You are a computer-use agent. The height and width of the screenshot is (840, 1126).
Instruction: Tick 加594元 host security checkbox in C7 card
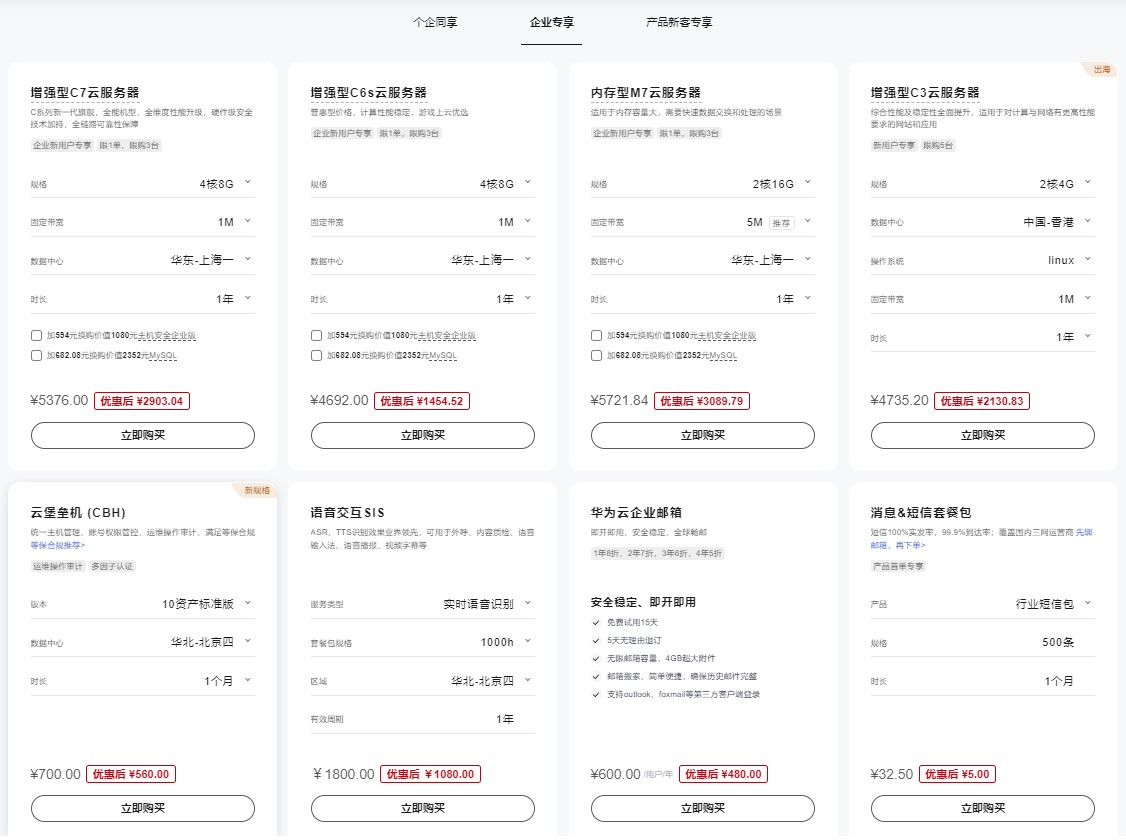pyautogui.click(x=37, y=335)
